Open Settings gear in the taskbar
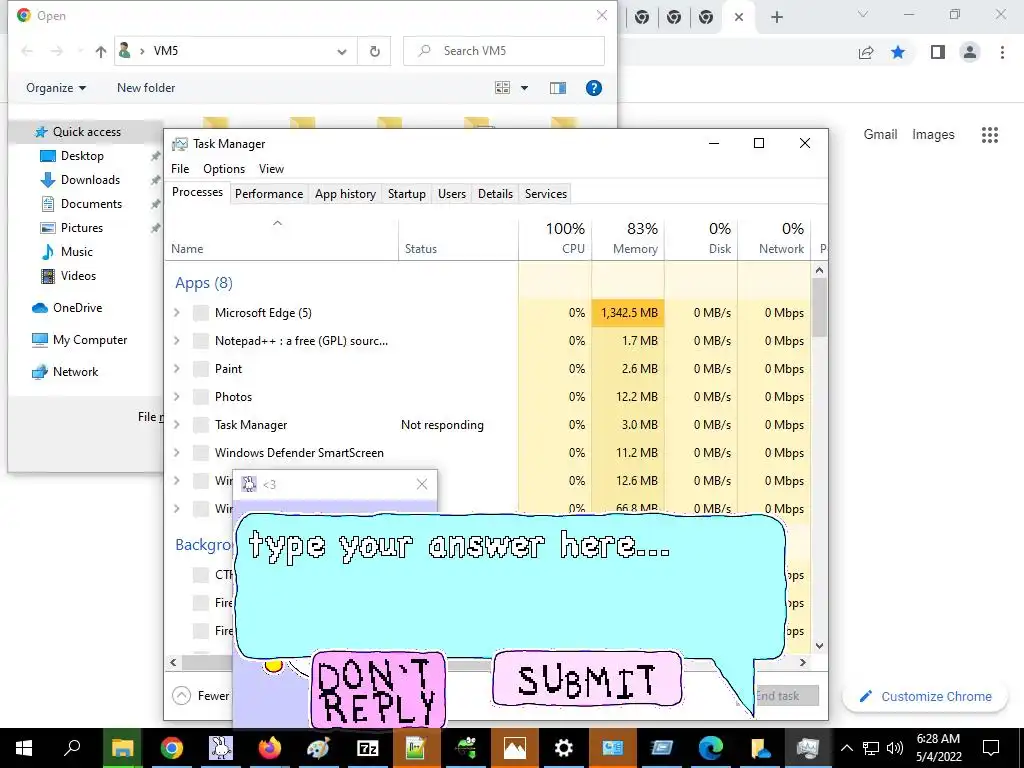The image size is (1024, 768). [563, 748]
